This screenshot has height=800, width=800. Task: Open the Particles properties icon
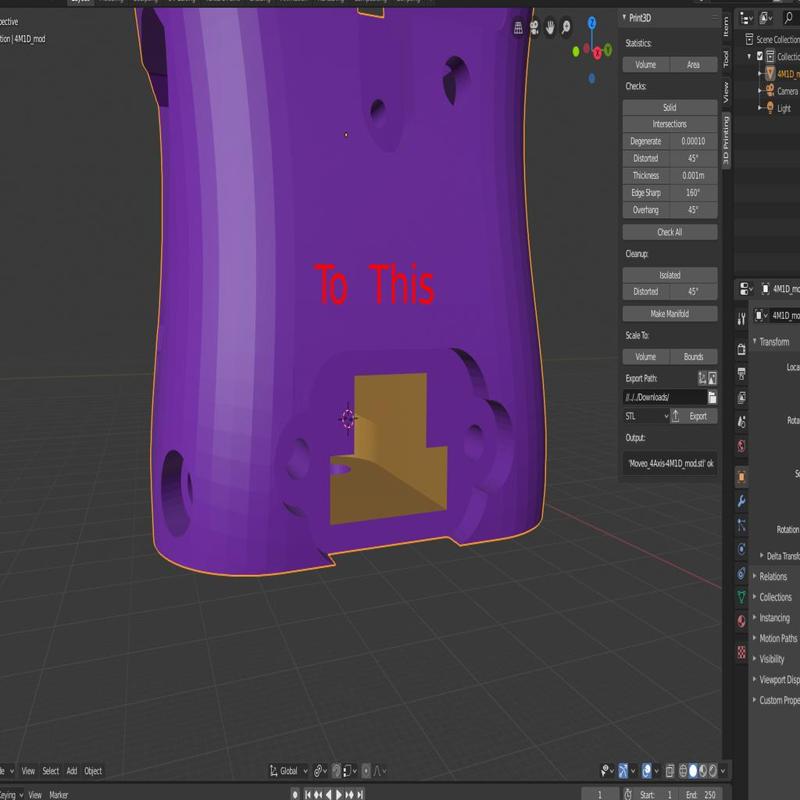point(741,525)
